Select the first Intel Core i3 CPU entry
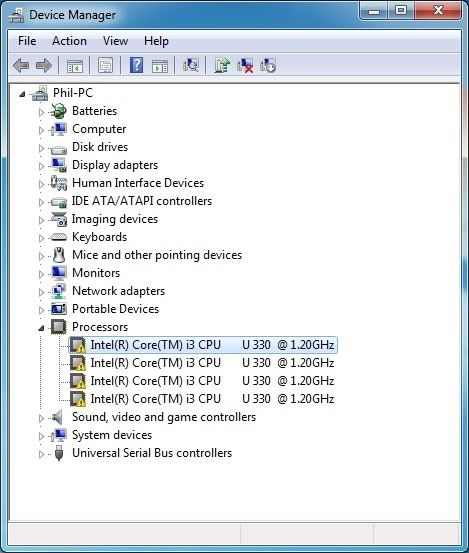The image size is (469, 553). pos(203,345)
